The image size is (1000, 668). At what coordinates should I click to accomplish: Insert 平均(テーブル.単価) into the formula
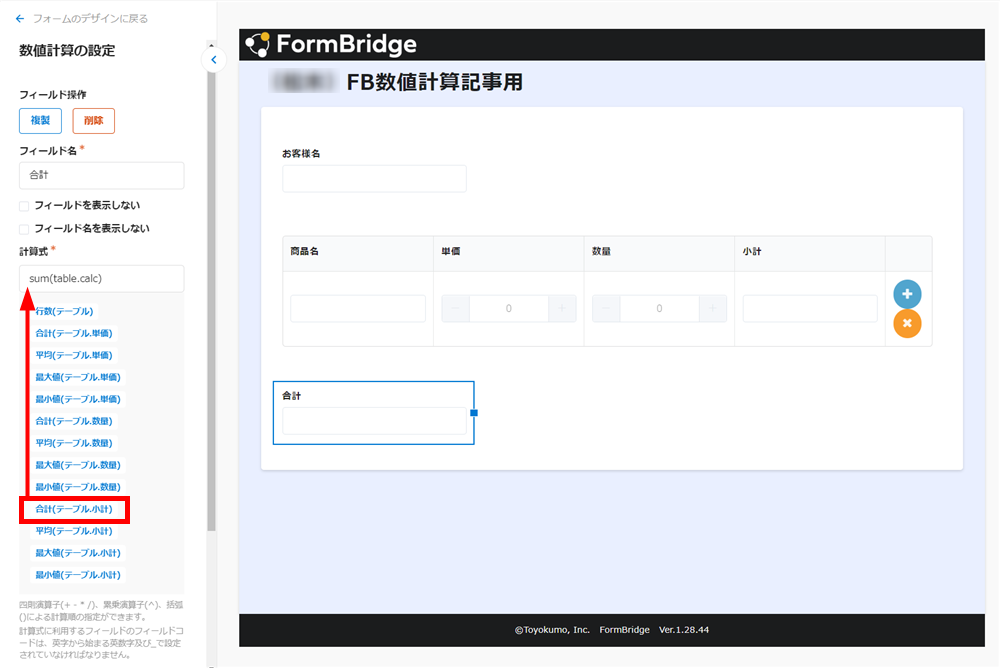pyautogui.click(x=73, y=355)
